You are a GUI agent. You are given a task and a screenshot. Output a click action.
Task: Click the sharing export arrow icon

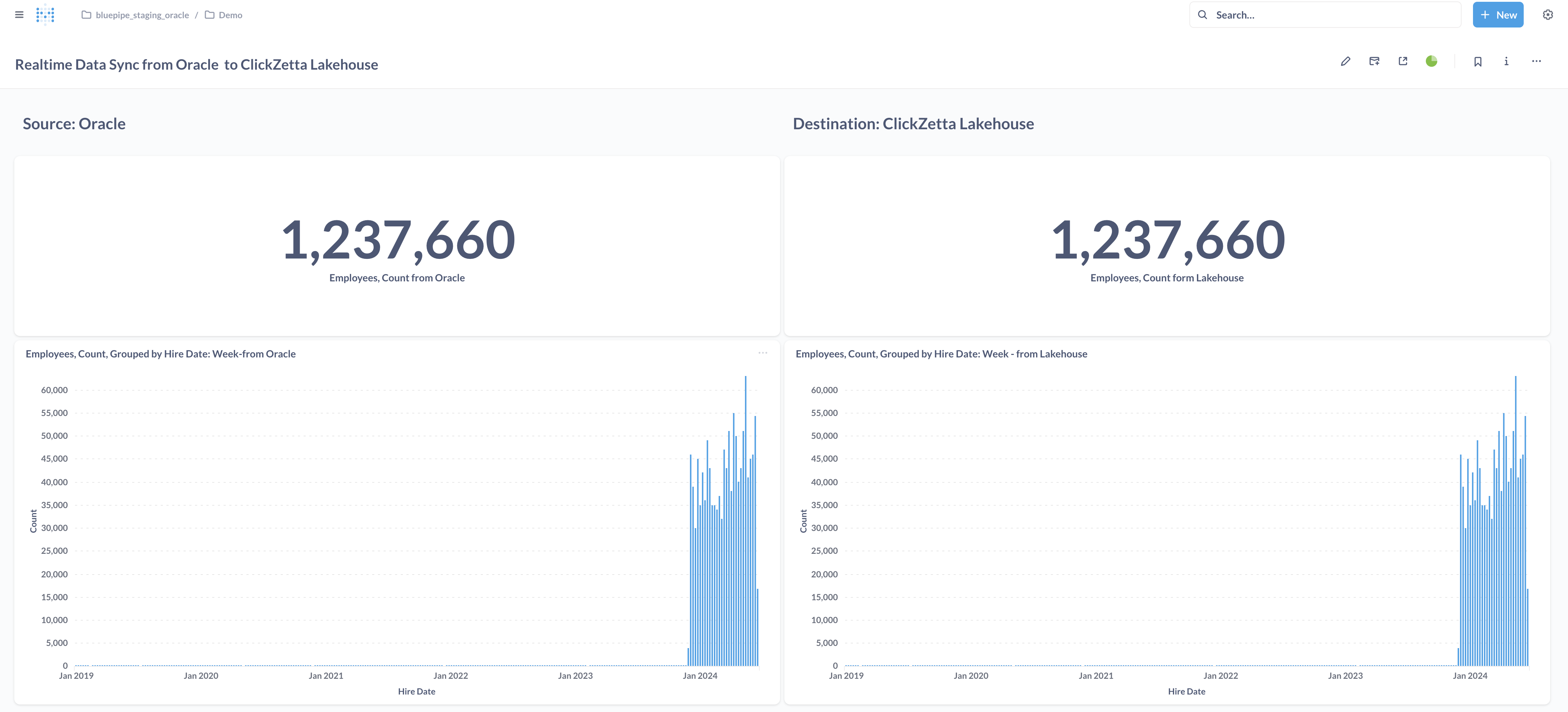(1402, 61)
